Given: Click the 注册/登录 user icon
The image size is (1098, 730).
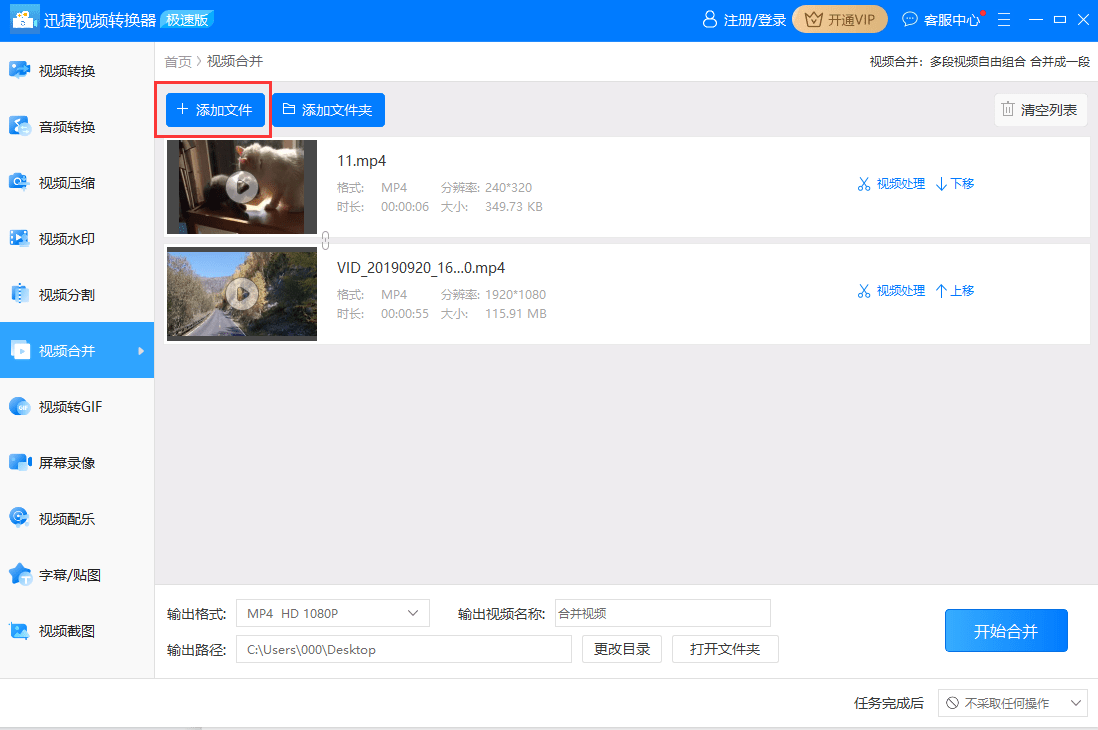Looking at the screenshot, I should 709,20.
